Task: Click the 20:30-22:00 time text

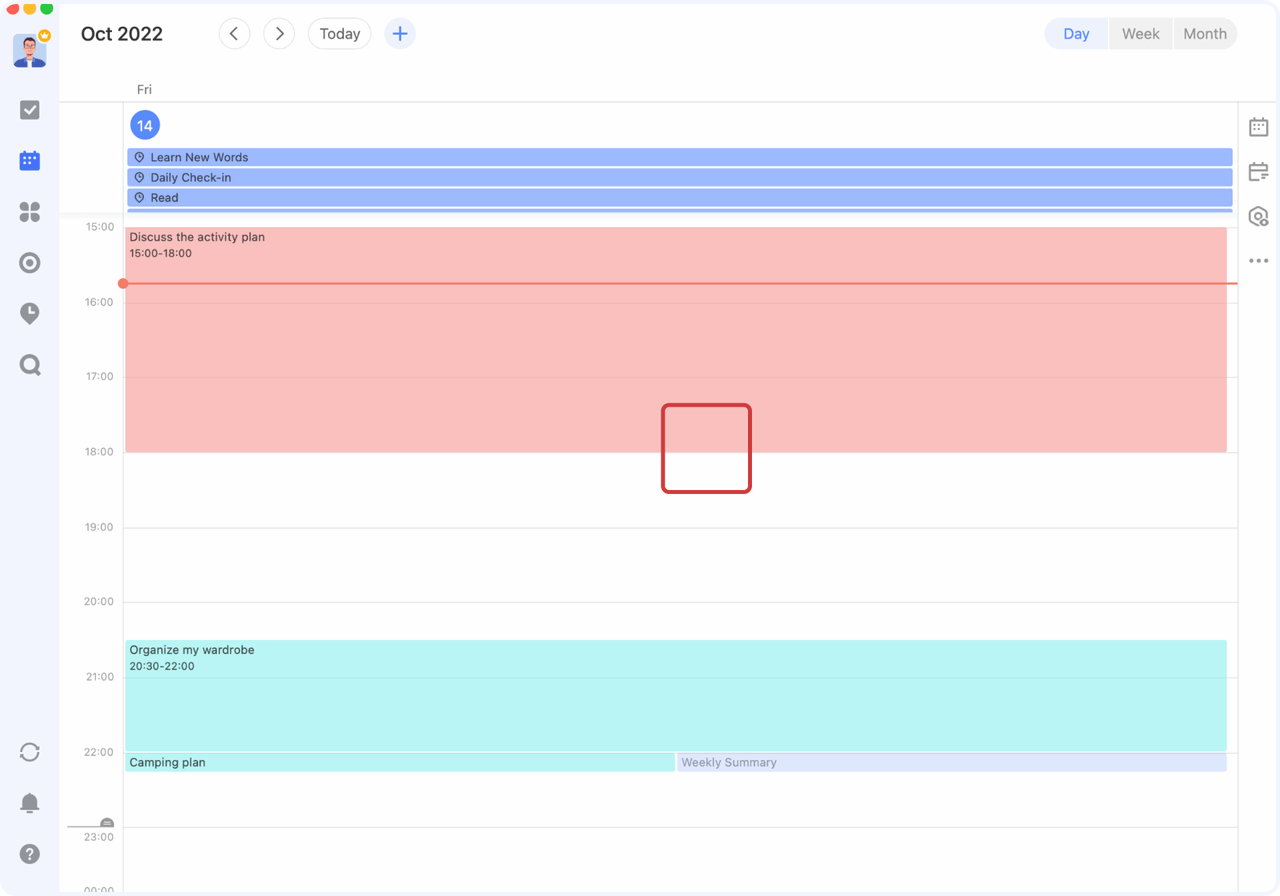Action: (162, 666)
